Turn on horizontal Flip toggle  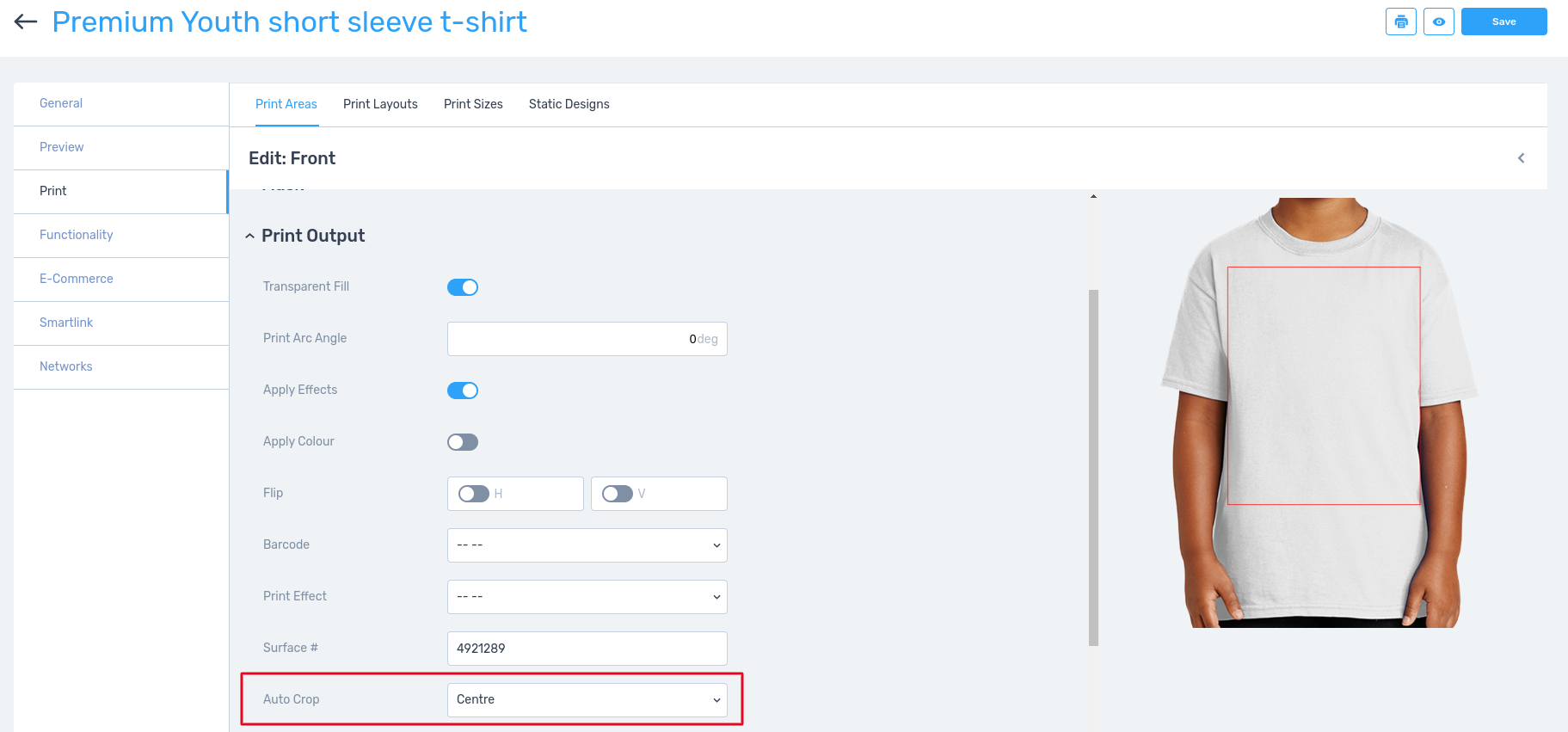click(474, 494)
